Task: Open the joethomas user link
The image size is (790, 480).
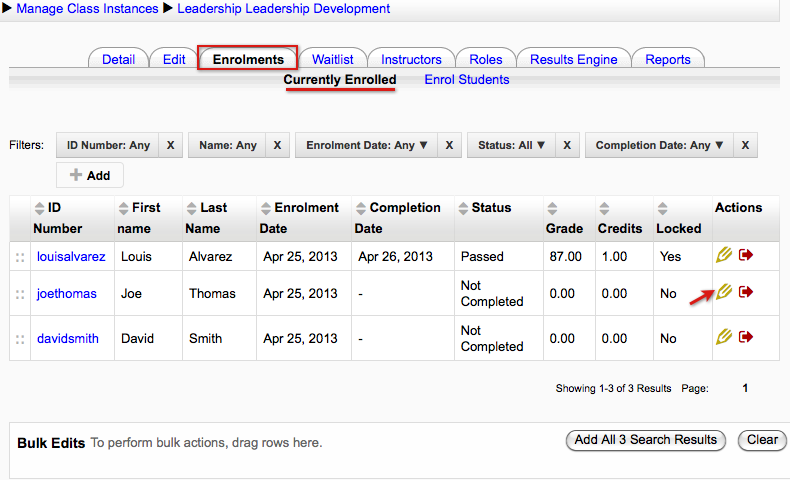Action: 67,294
